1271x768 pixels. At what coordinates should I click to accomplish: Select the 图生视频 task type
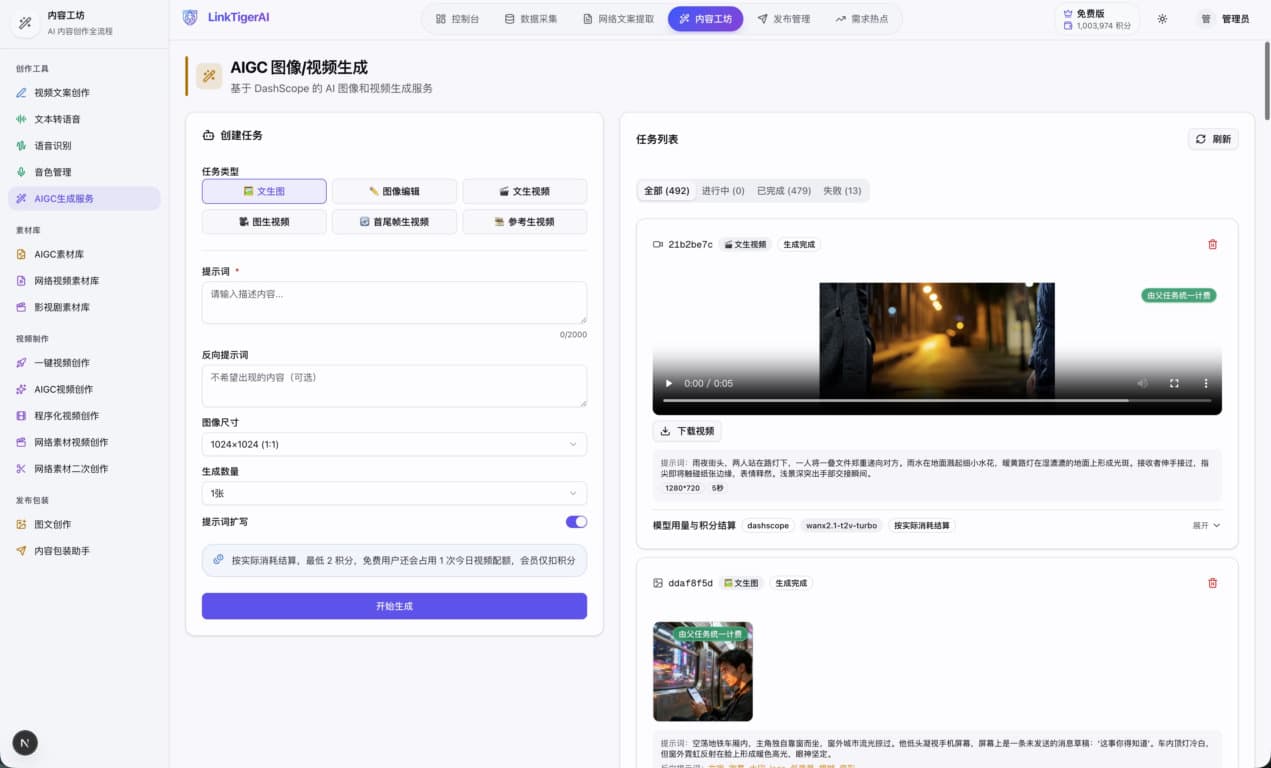pos(264,222)
